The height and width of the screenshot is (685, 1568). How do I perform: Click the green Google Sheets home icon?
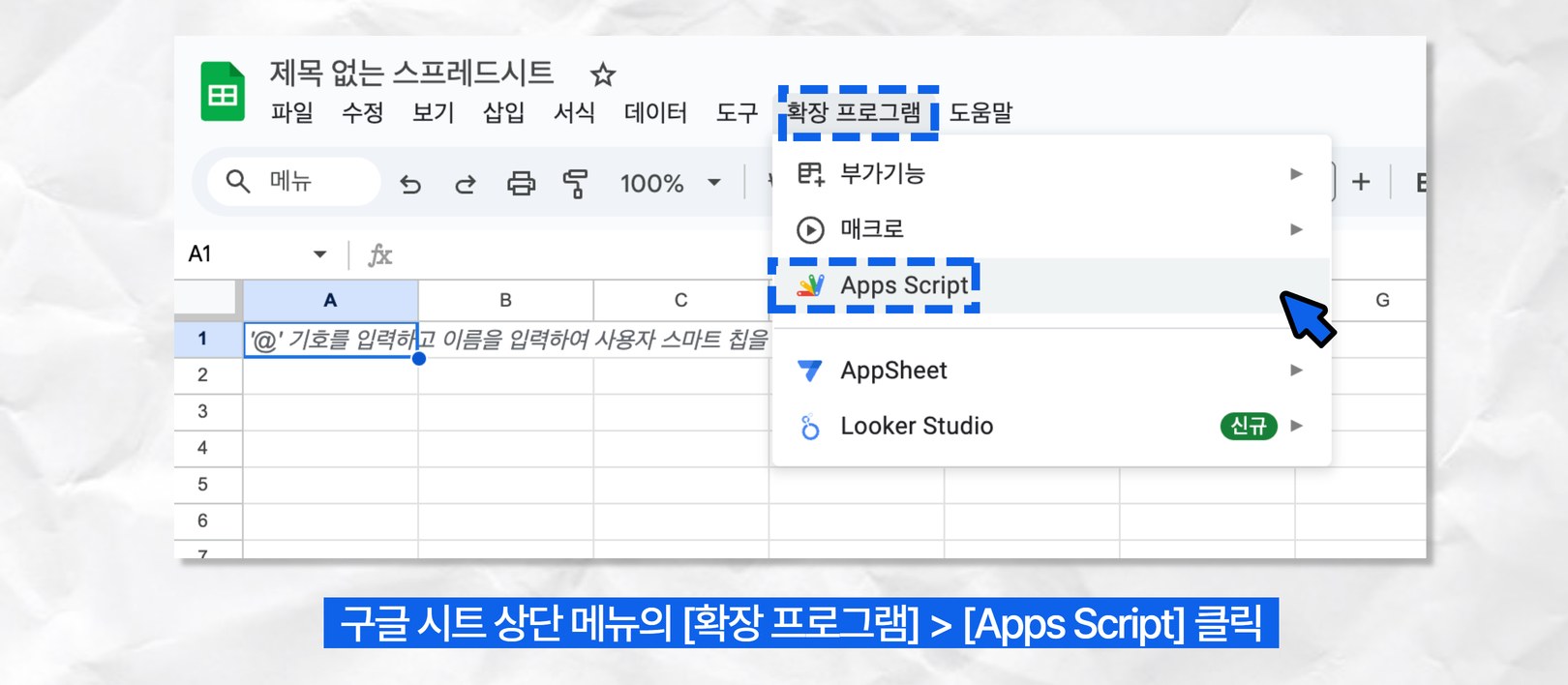pos(223,92)
